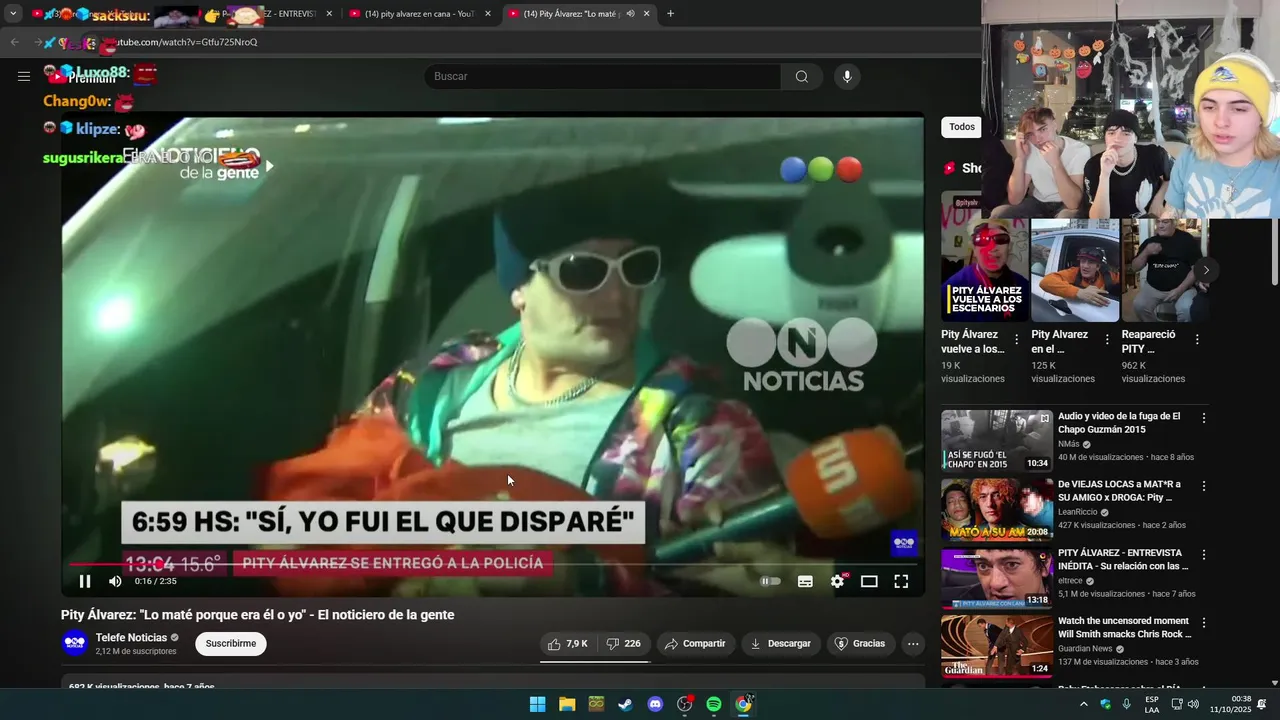This screenshot has height=720, width=1280.
Task: Dislike the video showing 226
Action: [x=624, y=644]
